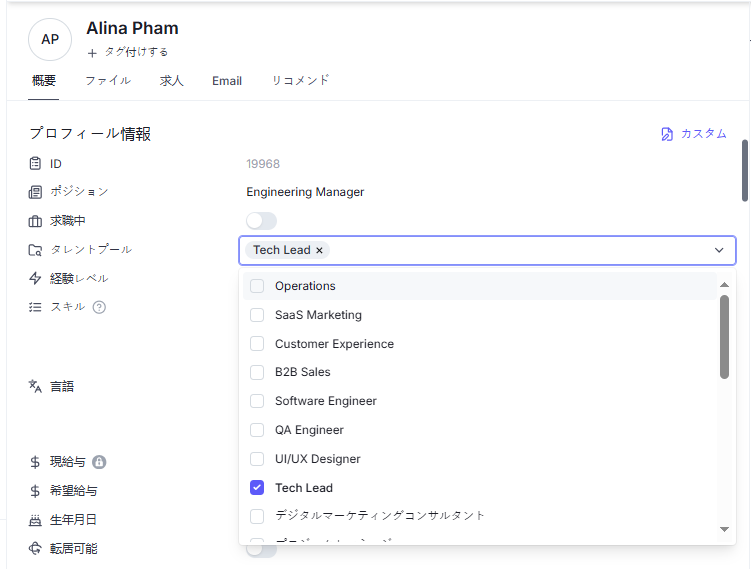This screenshot has width=751, height=569.
Task: Collapse the タレントプール dropdown chevron
Action: (719, 250)
